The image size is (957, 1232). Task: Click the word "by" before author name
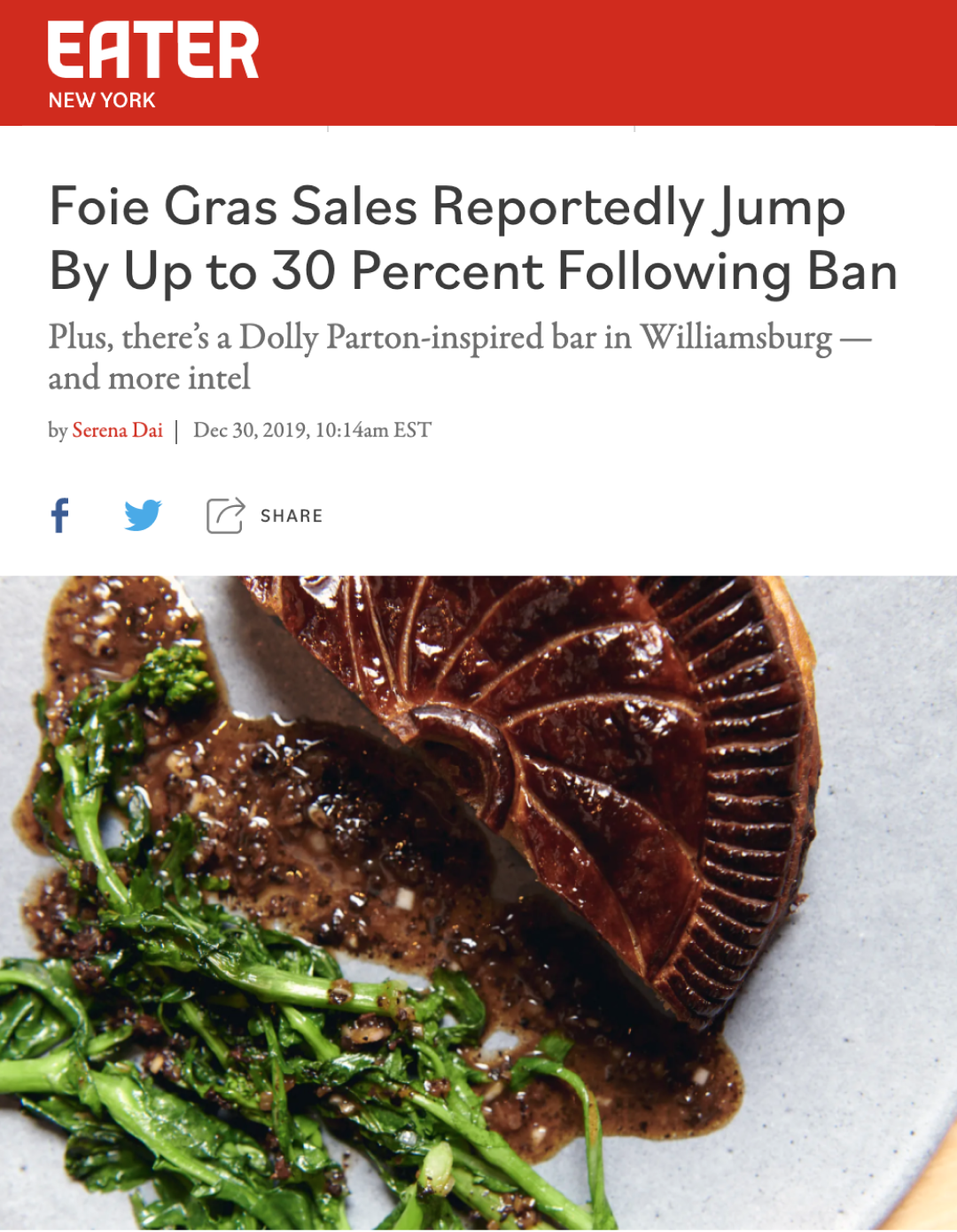58,432
